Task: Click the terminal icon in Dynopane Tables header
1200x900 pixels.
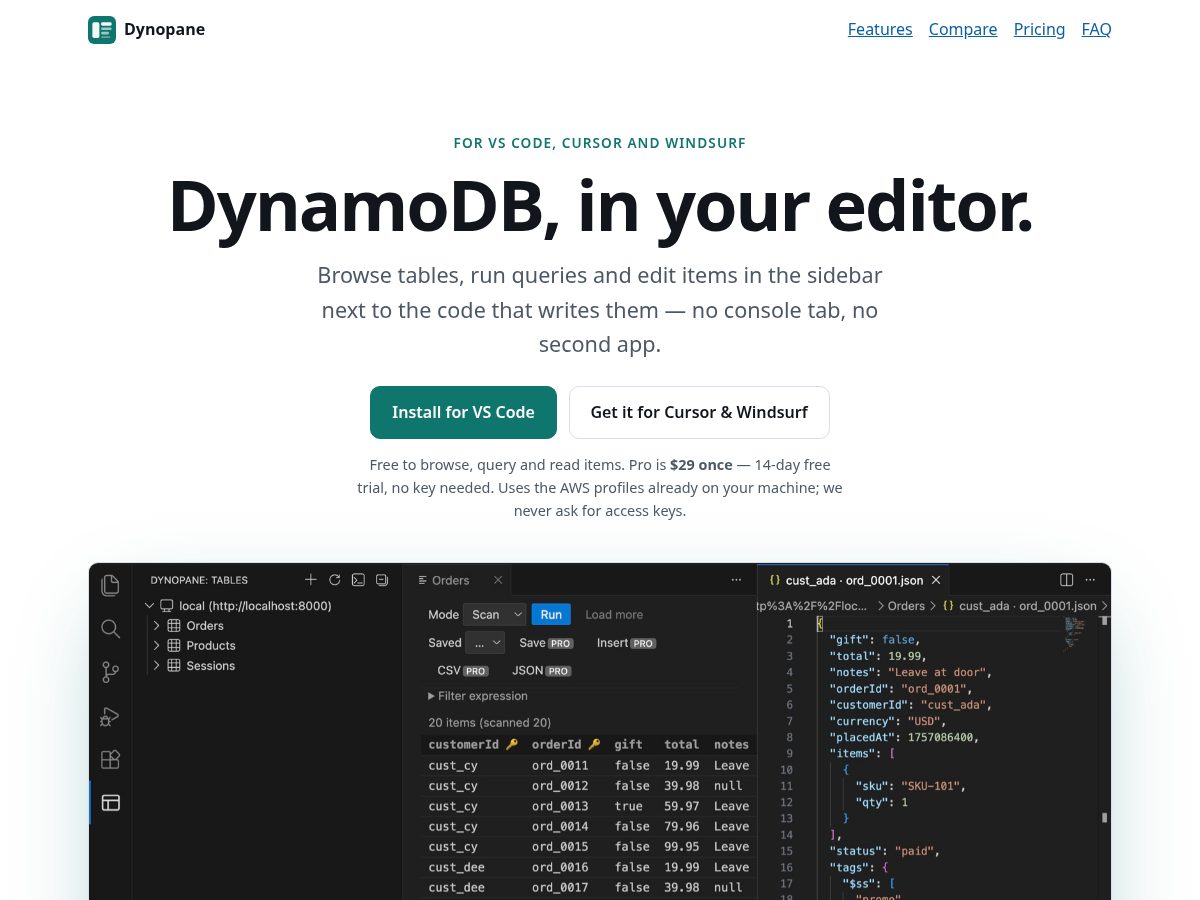Action: [358, 580]
